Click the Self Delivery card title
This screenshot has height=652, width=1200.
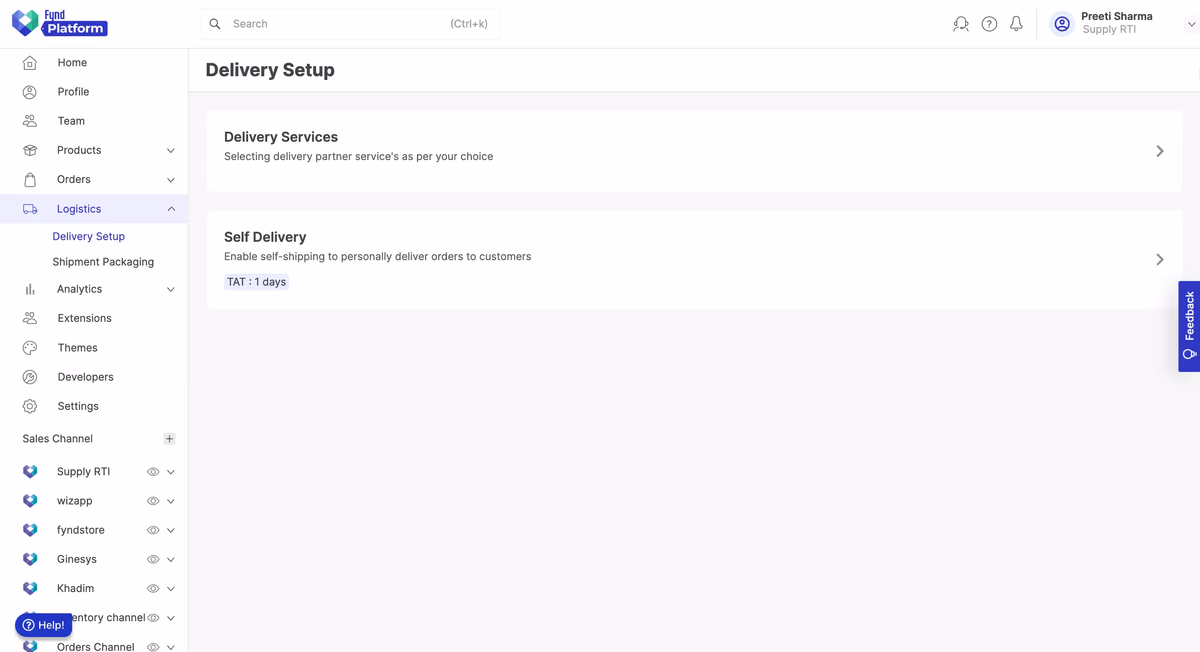pyautogui.click(x=265, y=237)
